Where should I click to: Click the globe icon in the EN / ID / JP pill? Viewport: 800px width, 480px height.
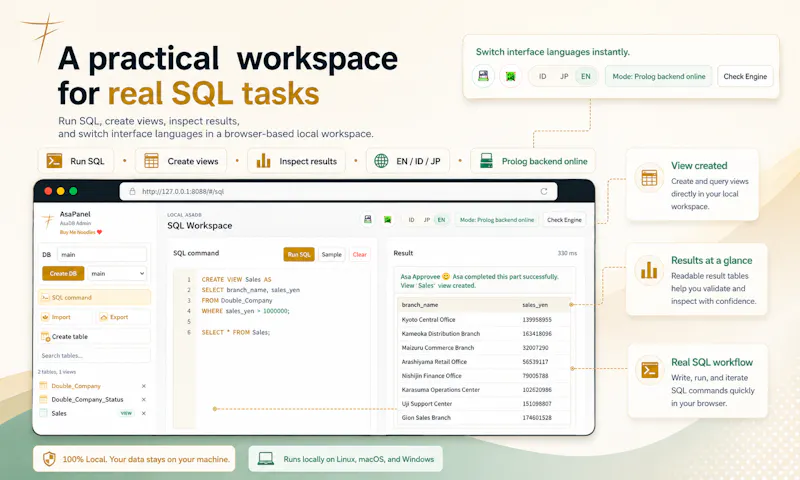pos(381,161)
